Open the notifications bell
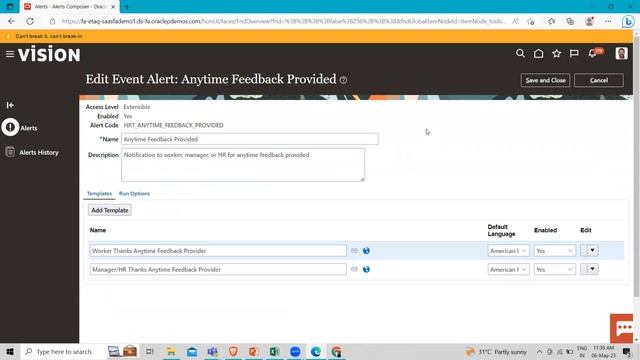640x360 pixels. tap(593, 53)
